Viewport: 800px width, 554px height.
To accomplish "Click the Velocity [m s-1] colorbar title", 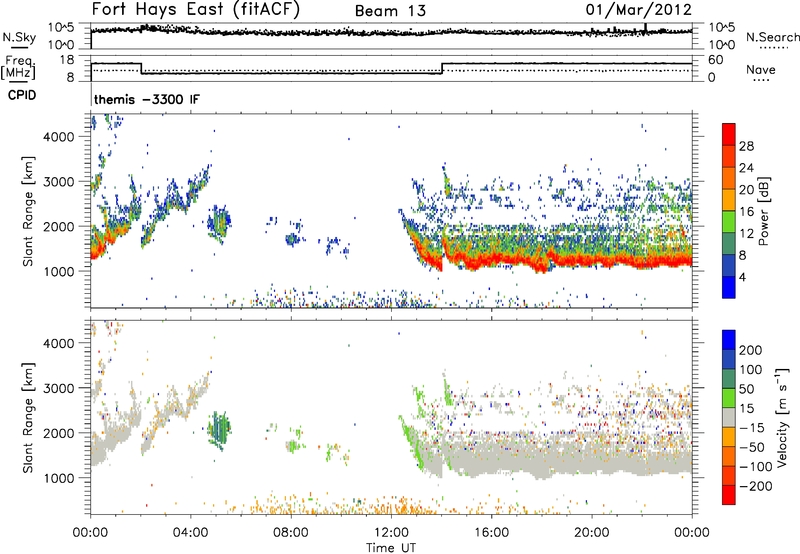I will [x=782, y=418].
